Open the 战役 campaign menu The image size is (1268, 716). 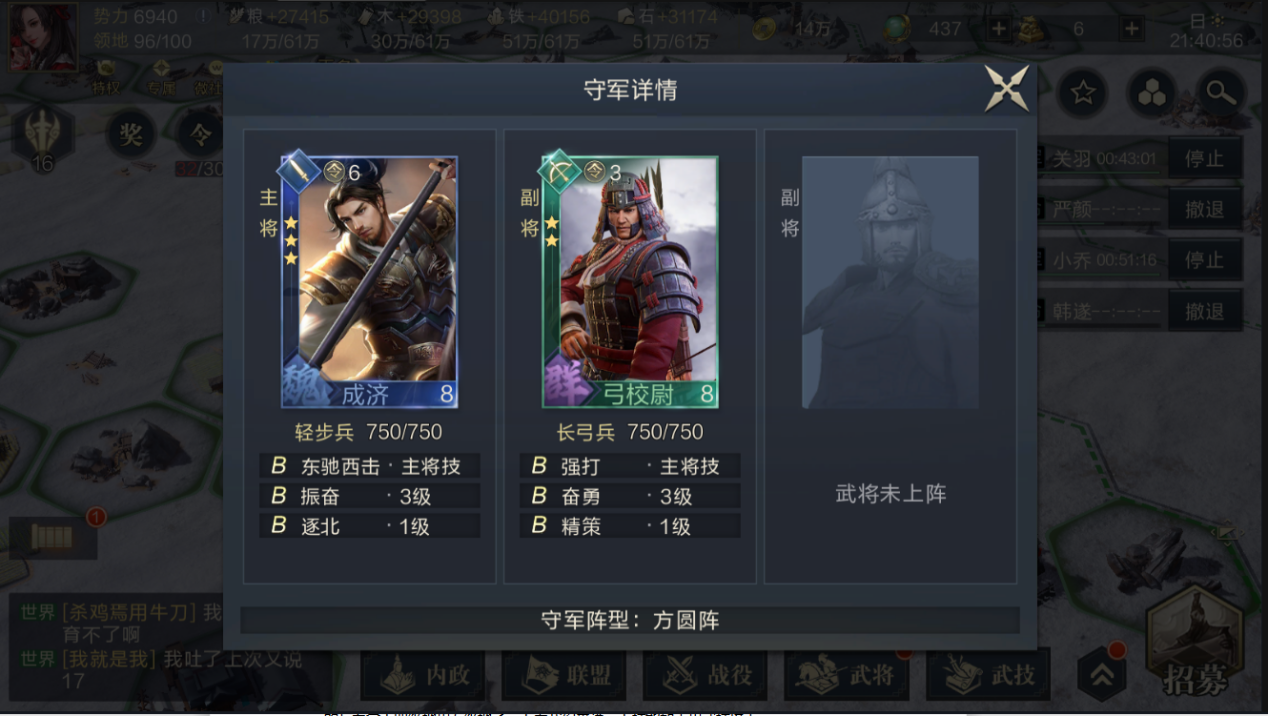click(705, 676)
